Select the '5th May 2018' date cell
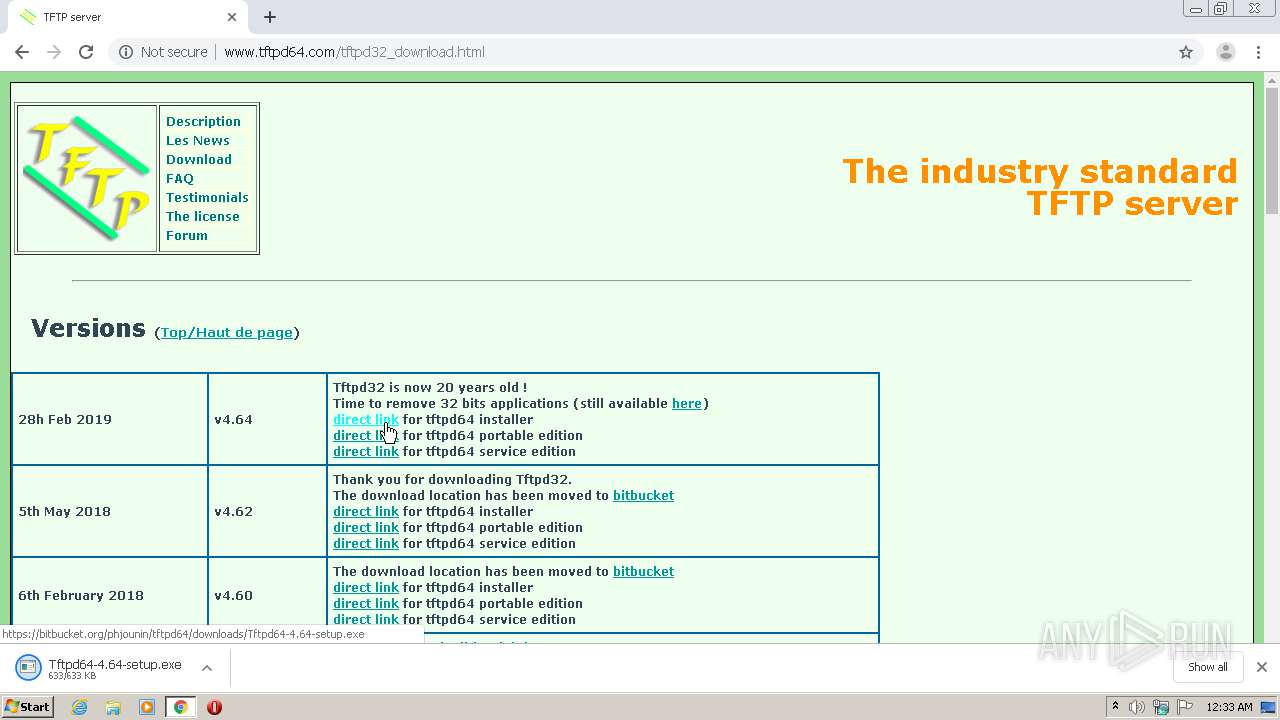 click(x=110, y=511)
